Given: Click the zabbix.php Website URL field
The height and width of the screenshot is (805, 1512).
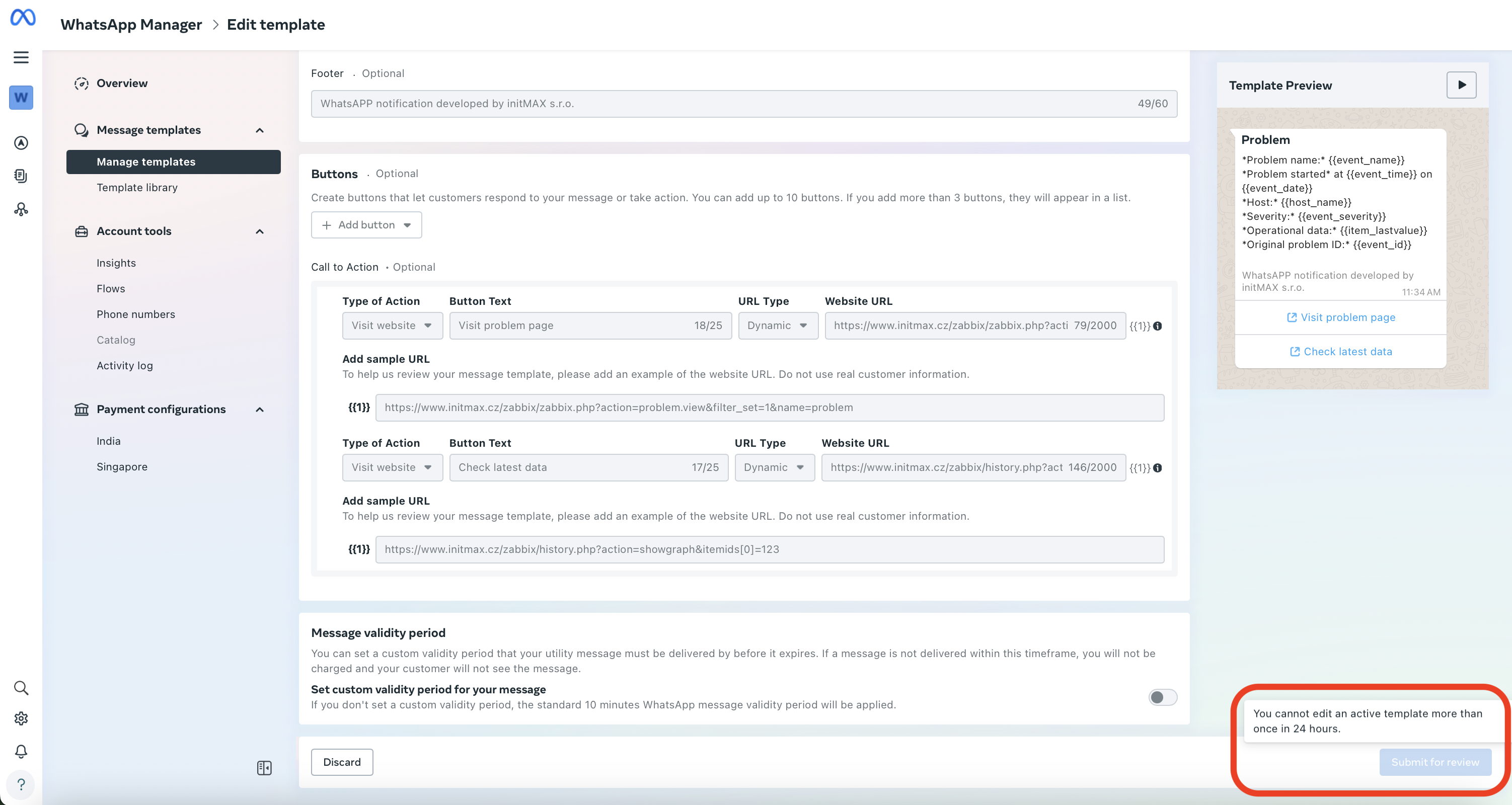Looking at the screenshot, I should [975, 326].
